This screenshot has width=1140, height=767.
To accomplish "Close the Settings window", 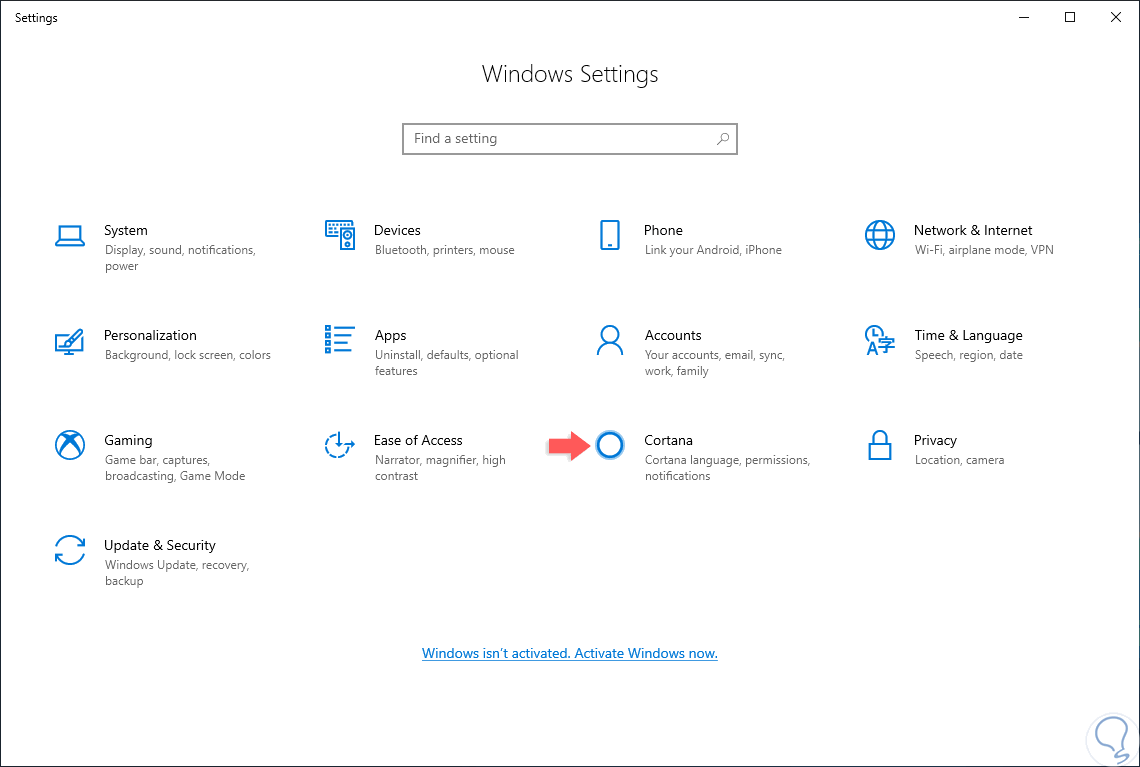I will tap(1115, 17).
